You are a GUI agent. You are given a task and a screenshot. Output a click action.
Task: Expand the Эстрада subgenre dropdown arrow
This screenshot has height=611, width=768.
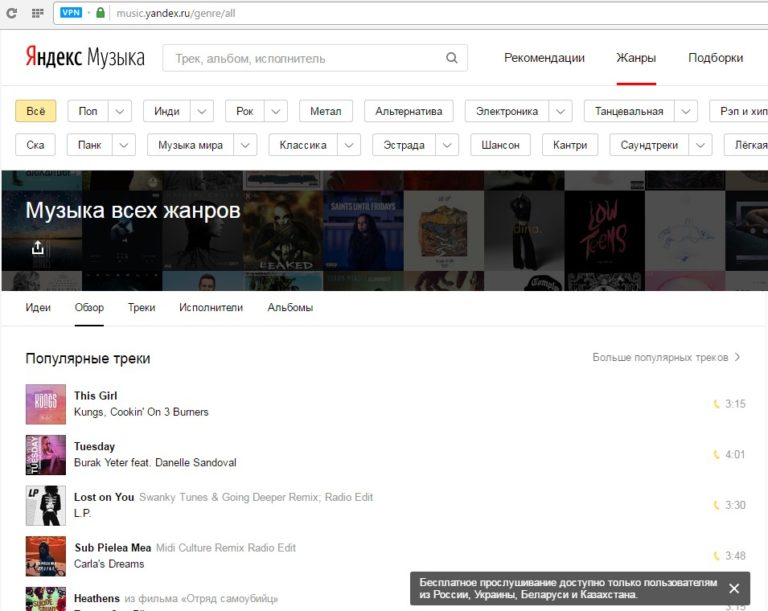click(447, 145)
